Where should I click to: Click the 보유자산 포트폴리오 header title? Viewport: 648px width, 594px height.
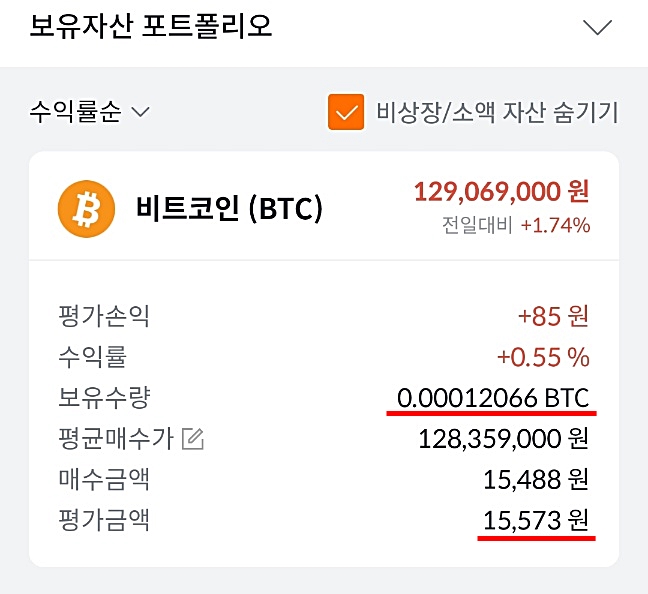pyautogui.click(x=151, y=26)
